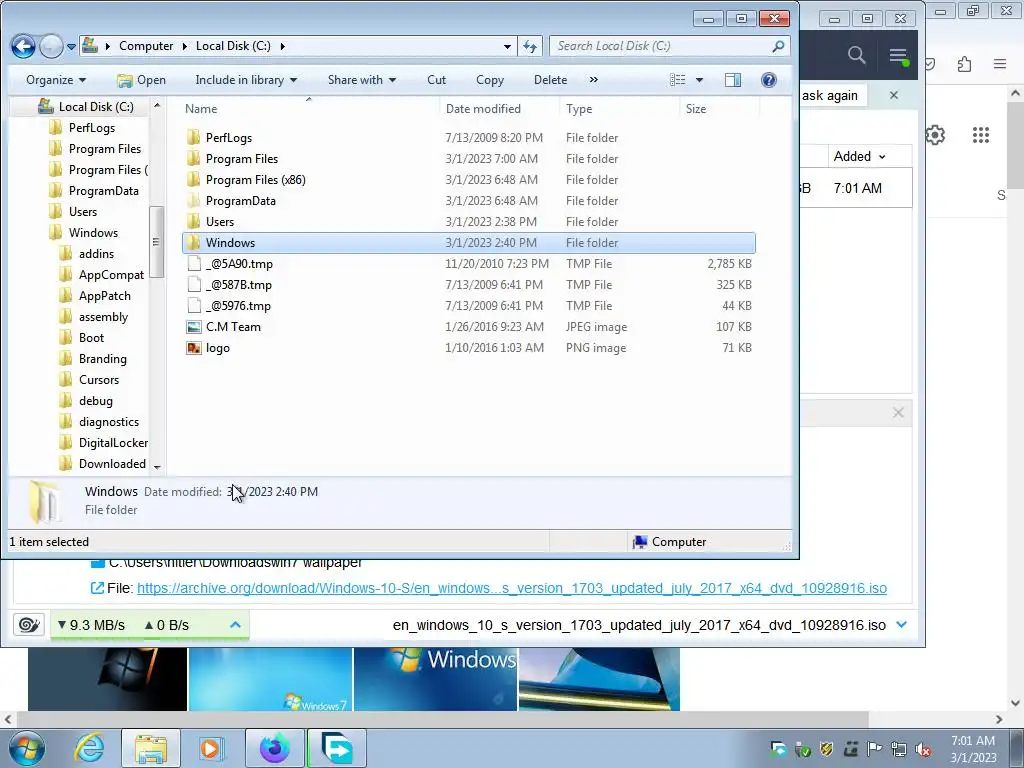The width and height of the screenshot is (1024, 768).
Task: Launch Internet Explorer from the taskbar
Action: pyautogui.click(x=89, y=748)
